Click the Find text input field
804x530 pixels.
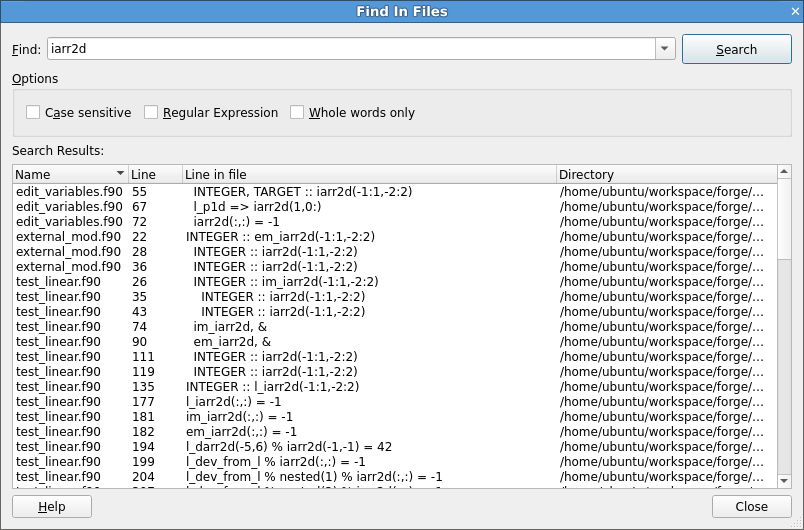tap(350, 49)
